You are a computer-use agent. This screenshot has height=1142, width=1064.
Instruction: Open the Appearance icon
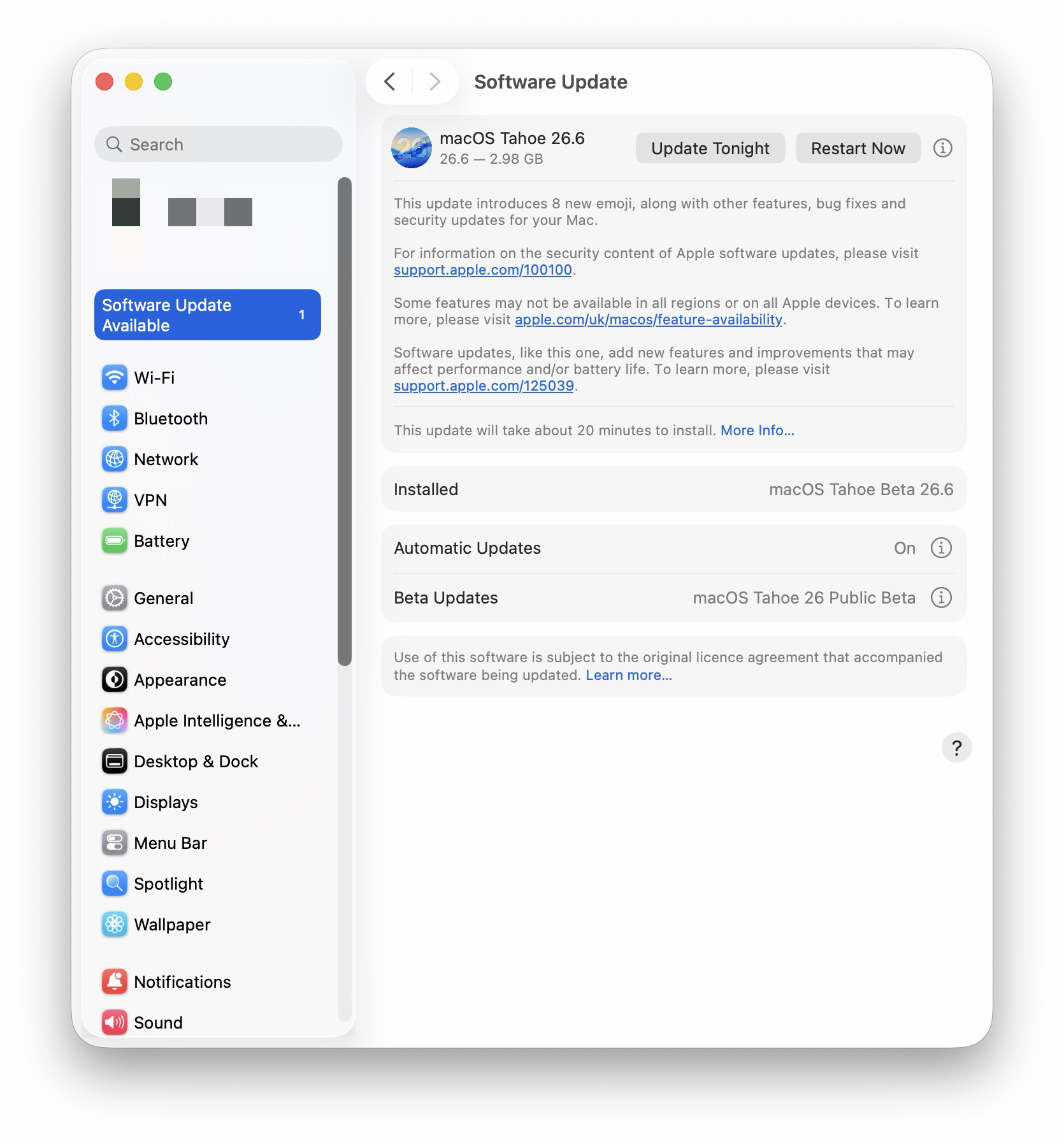click(115, 679)
